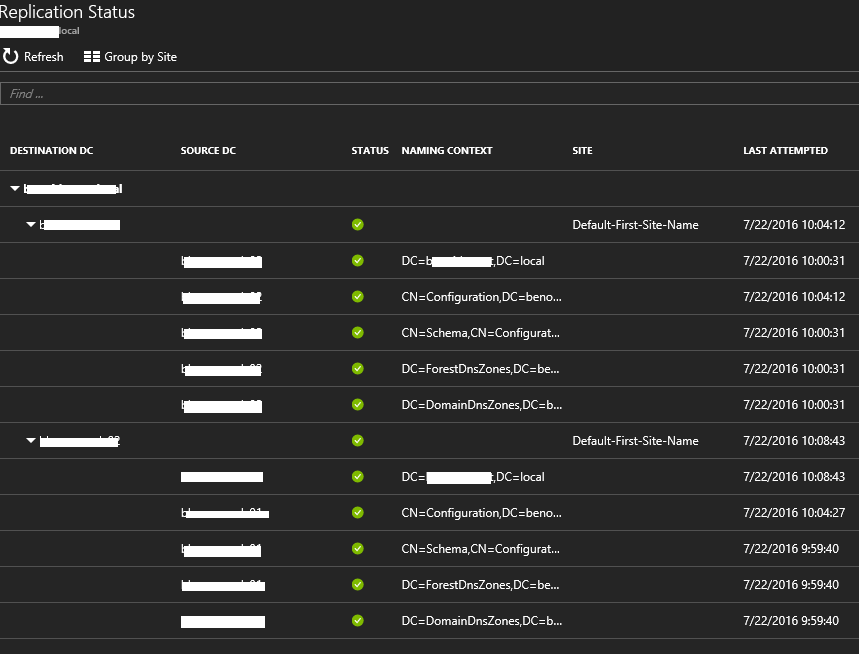Select DC=ForestDnsZones row at 10:00:31
Image resolution: width=859 pixels, height=654 pixels.
pos(480,369)
